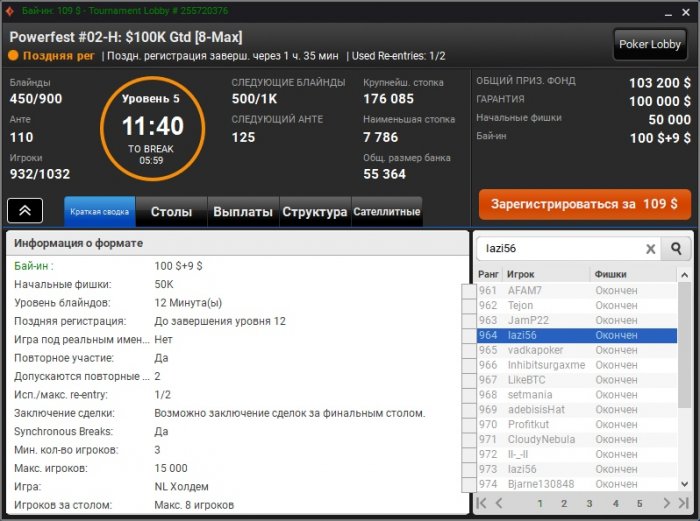
Task: Go to last page of player list
Action: [684, 503]
